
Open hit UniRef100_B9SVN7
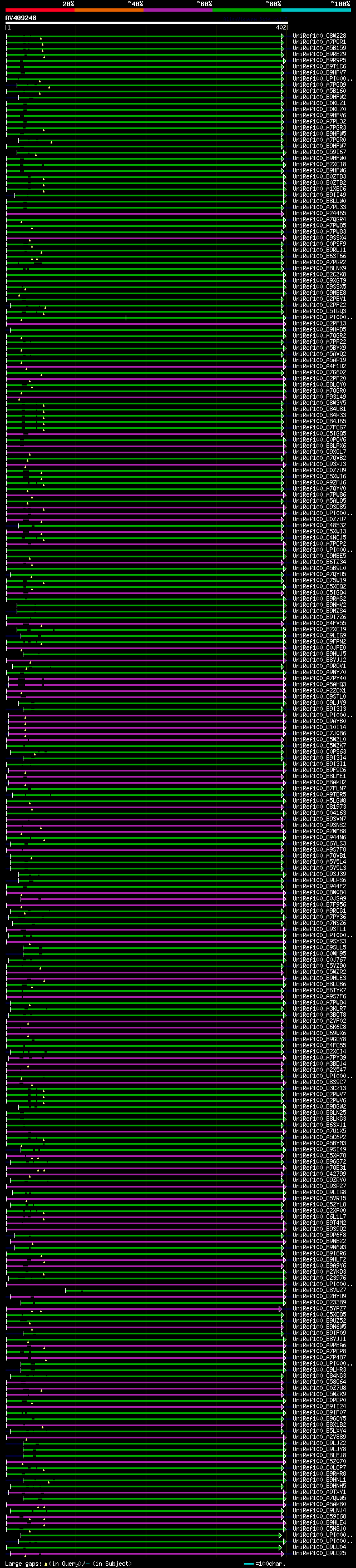click(x=319, y=819)
